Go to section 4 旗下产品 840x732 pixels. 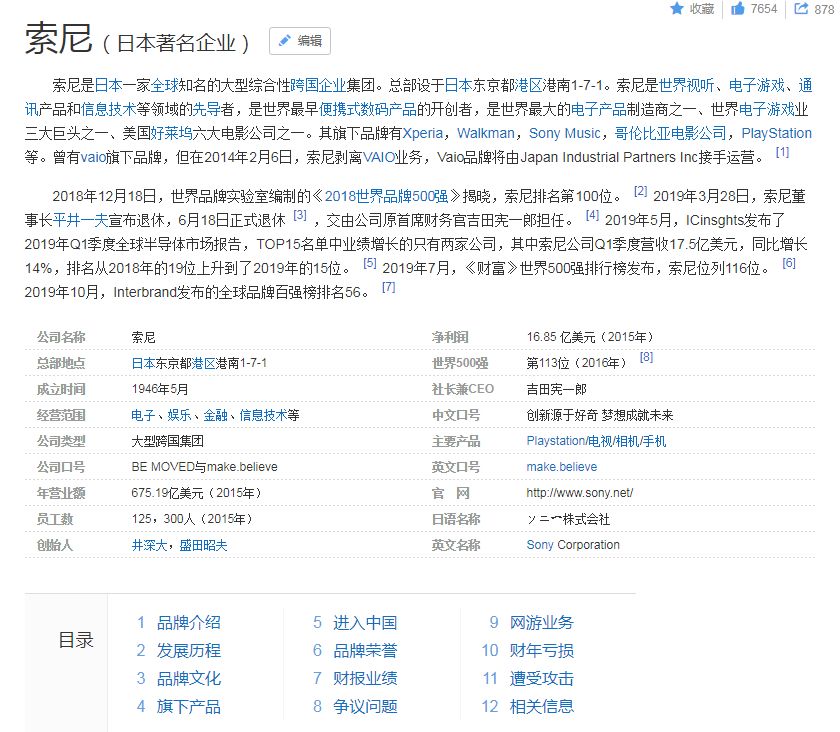(x=188, y=706)
